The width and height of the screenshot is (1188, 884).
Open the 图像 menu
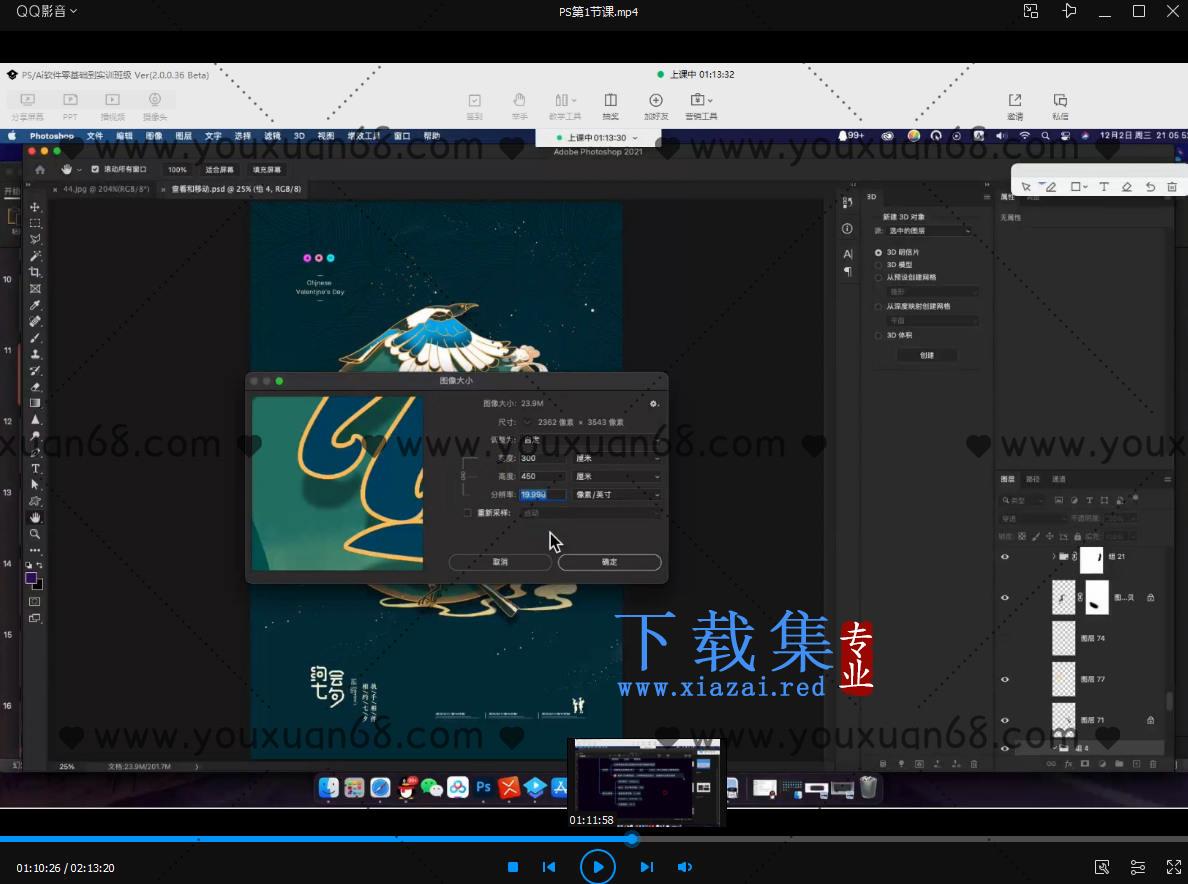154,136
